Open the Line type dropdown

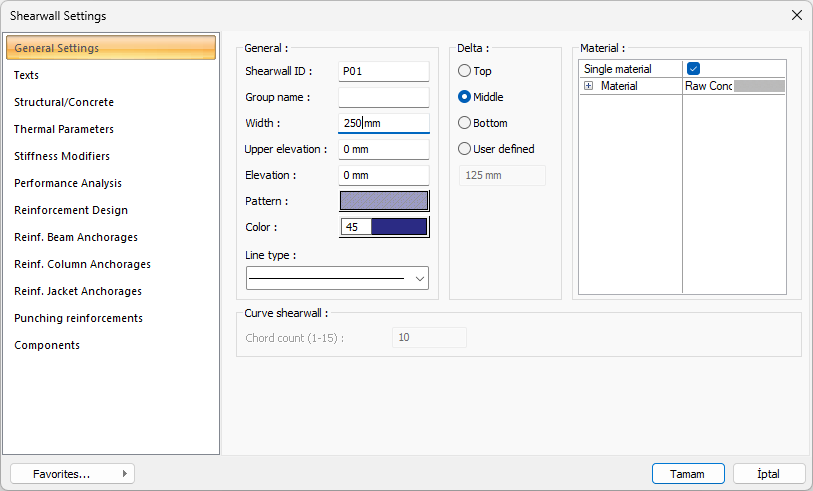(x=337, y=278)
